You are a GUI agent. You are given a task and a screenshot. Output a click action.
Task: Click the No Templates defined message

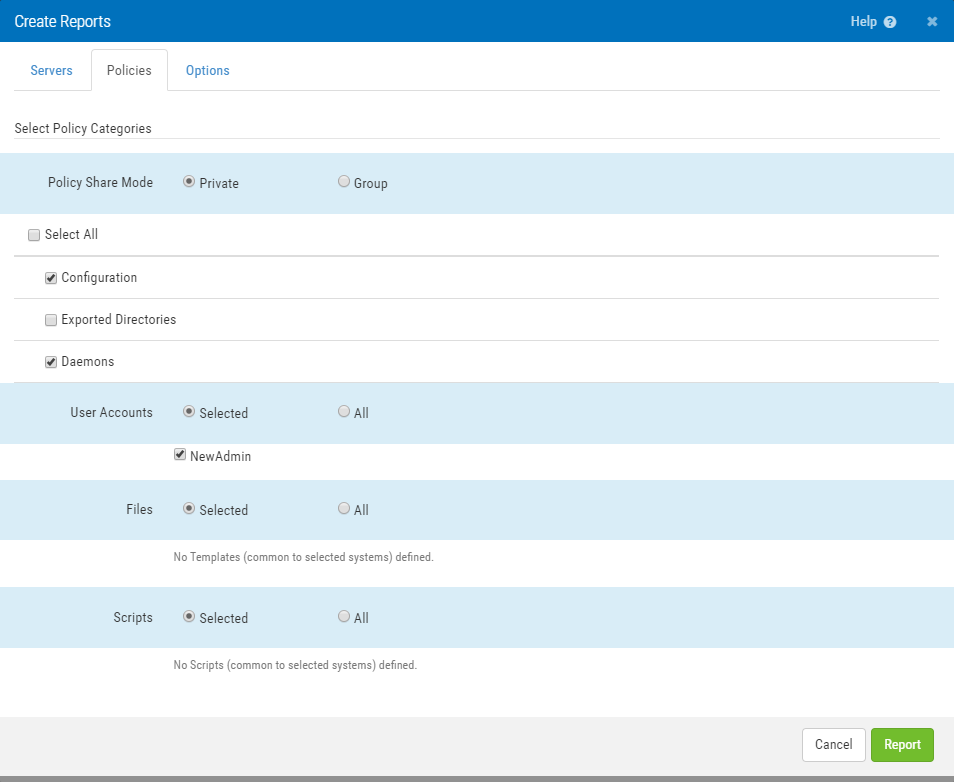[304, 557]
